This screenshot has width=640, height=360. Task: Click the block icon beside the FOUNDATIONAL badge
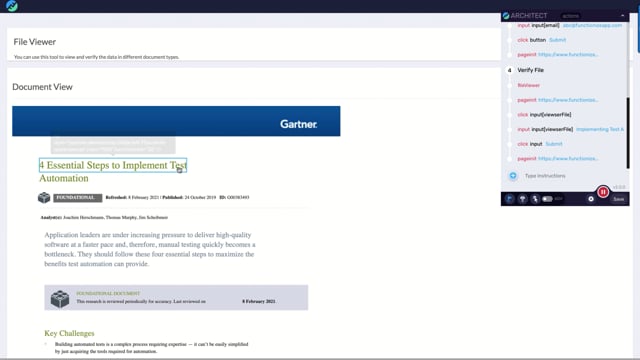click(x=44, y=198)
